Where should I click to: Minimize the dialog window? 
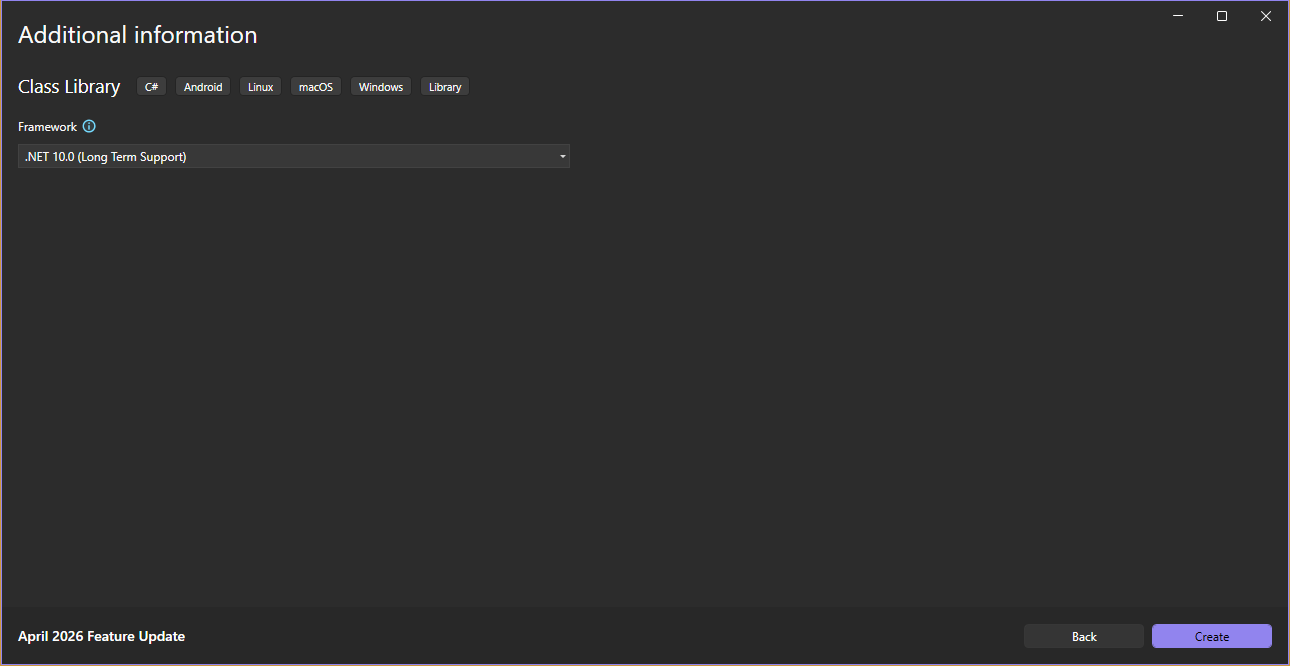(1178, 16)
